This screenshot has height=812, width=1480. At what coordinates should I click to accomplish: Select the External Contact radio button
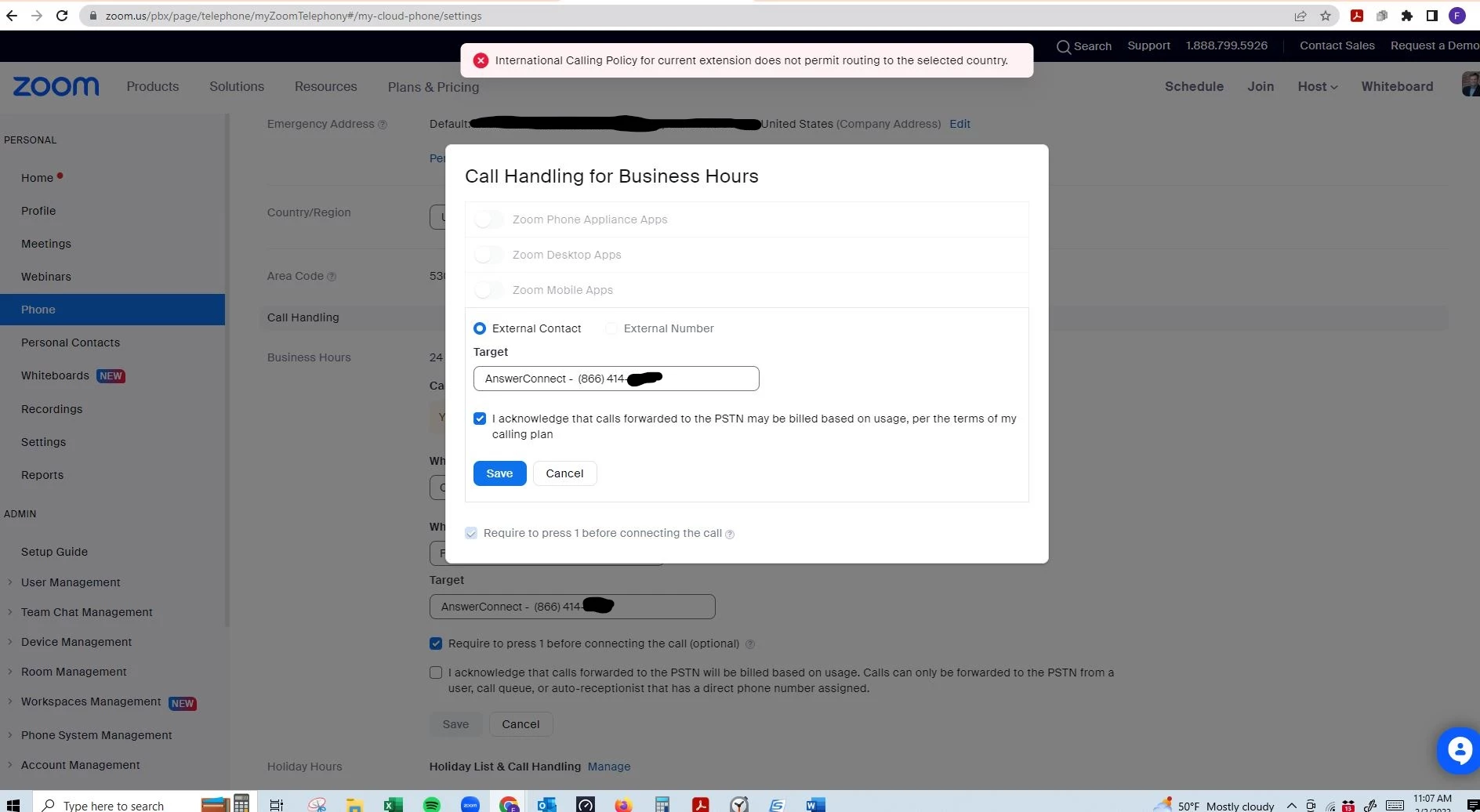pyautogui.click(x=480, y=328)
